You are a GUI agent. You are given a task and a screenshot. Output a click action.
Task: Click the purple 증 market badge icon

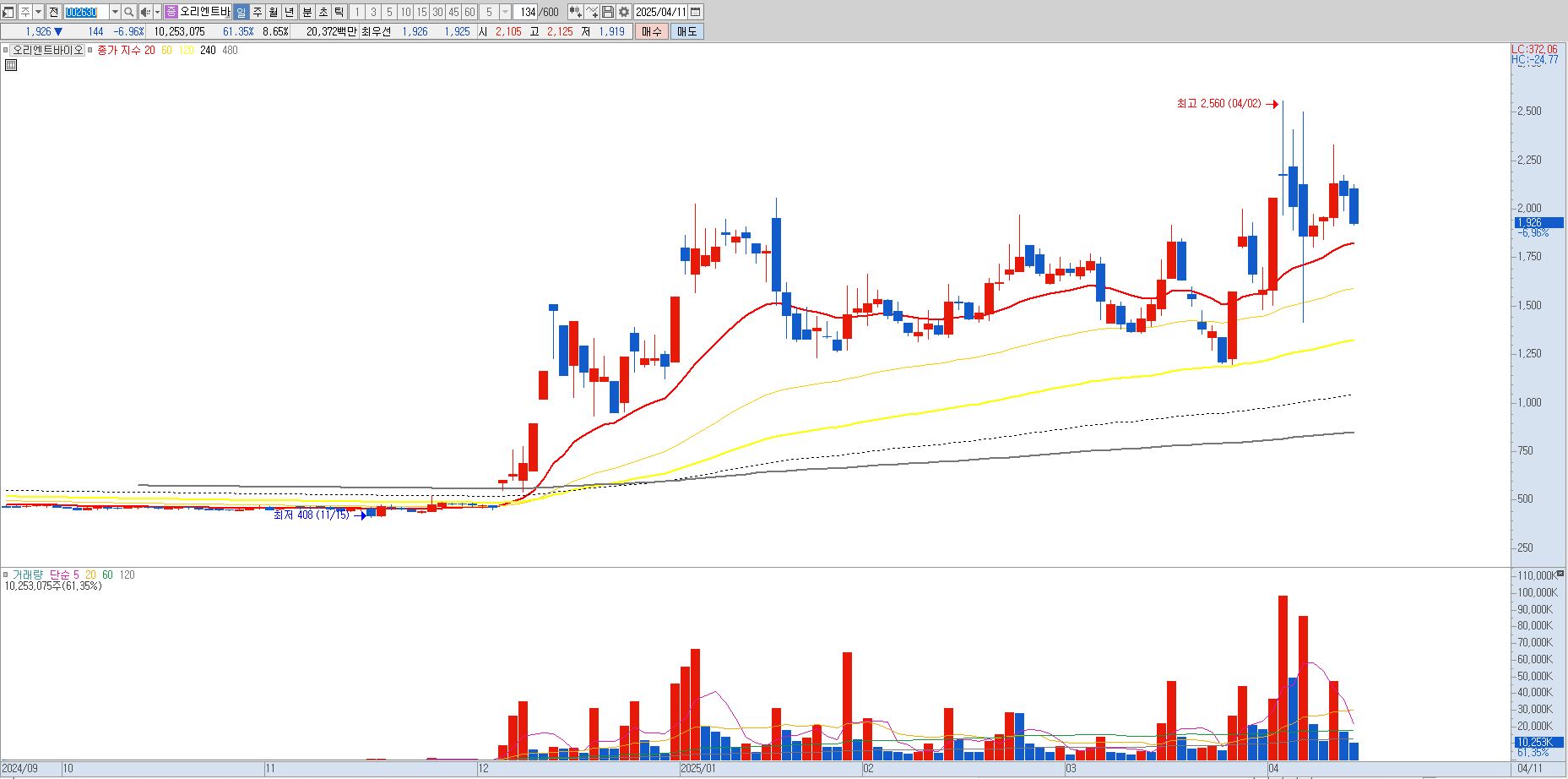coord(171,12)
